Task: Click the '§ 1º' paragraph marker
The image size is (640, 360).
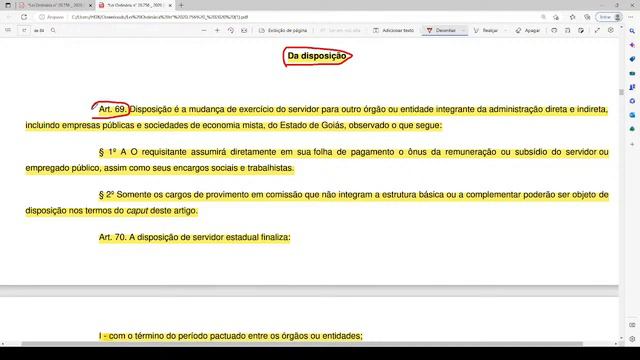Action: pyautogui.click(x=108, y=152)
